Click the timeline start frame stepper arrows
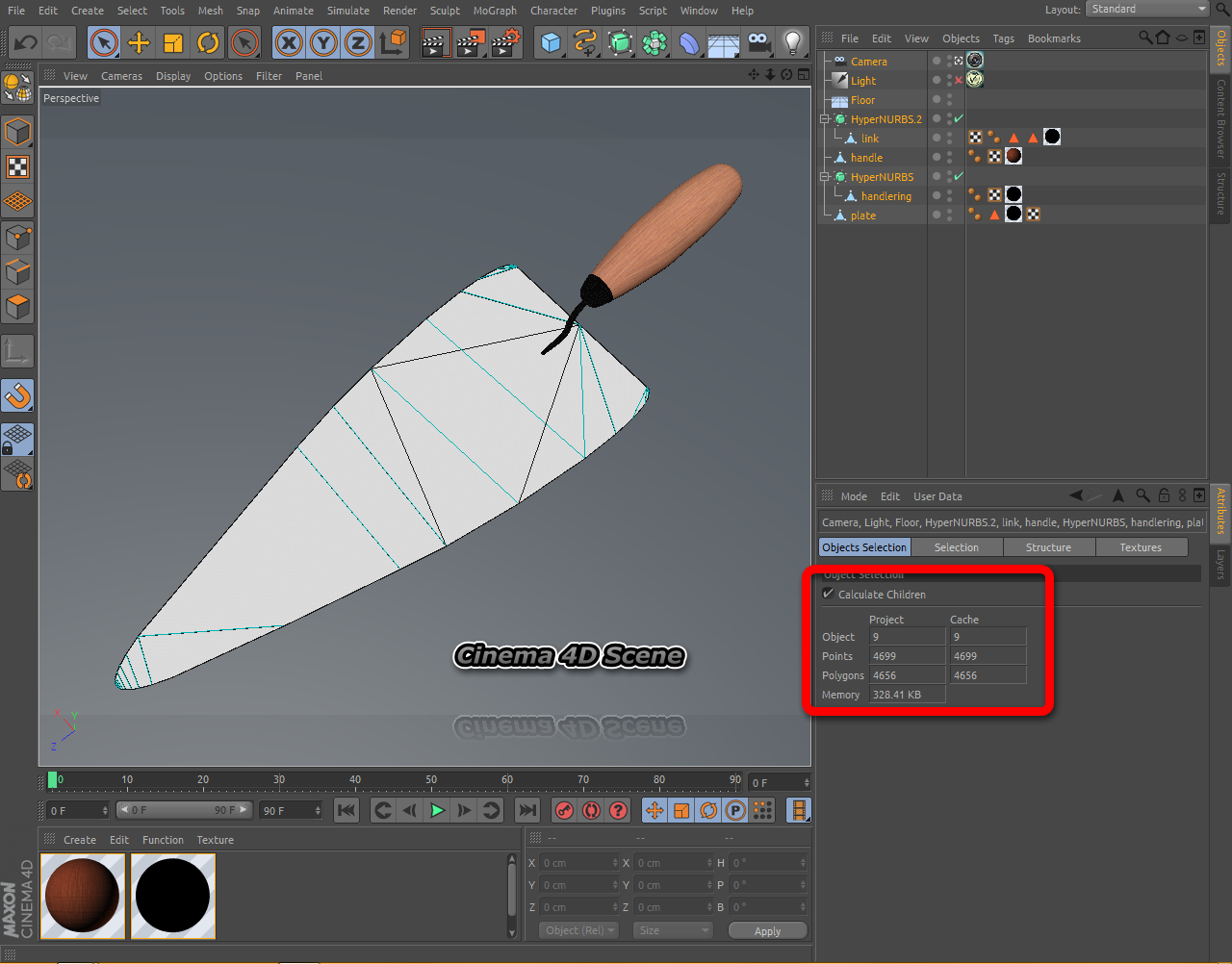This screenshot has width=1232, height=964. (x=104, y=810)
